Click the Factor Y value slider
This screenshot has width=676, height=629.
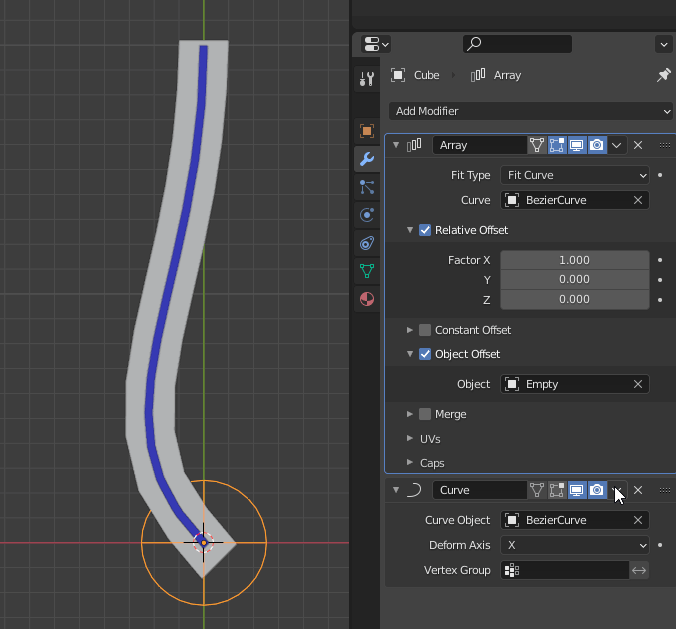click(575, 280)
